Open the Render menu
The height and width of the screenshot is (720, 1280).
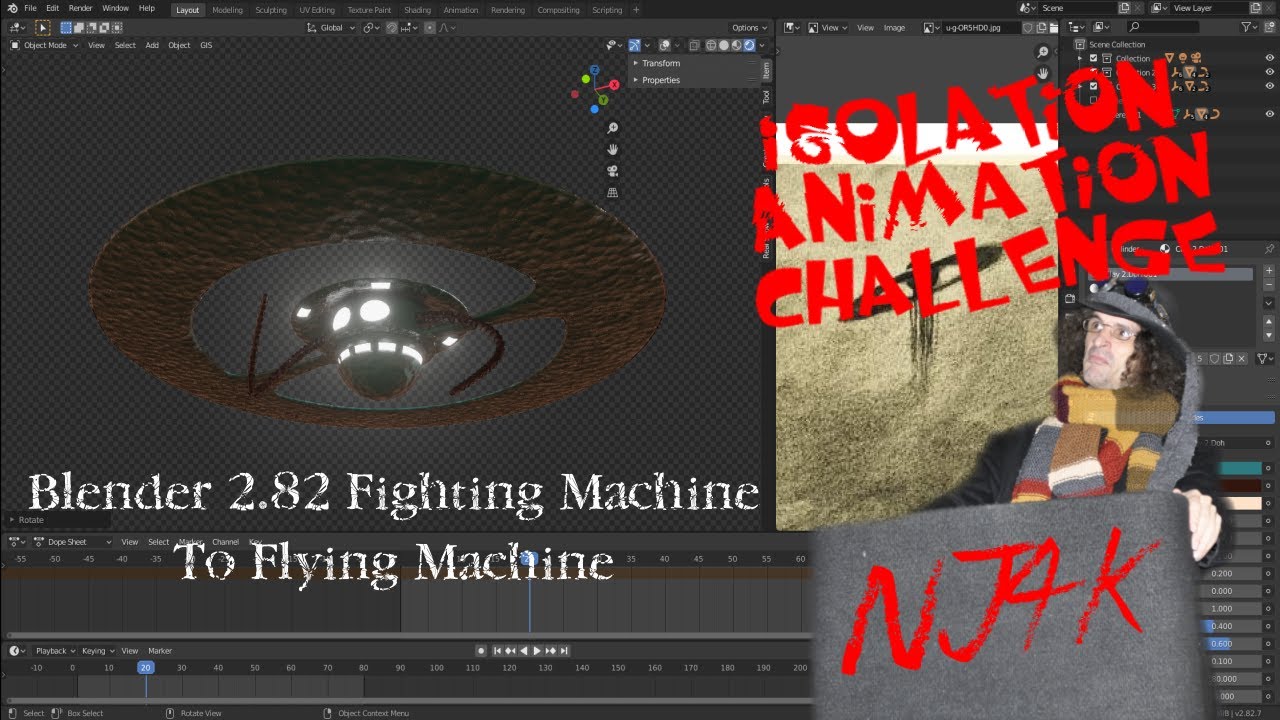point(80,8)
